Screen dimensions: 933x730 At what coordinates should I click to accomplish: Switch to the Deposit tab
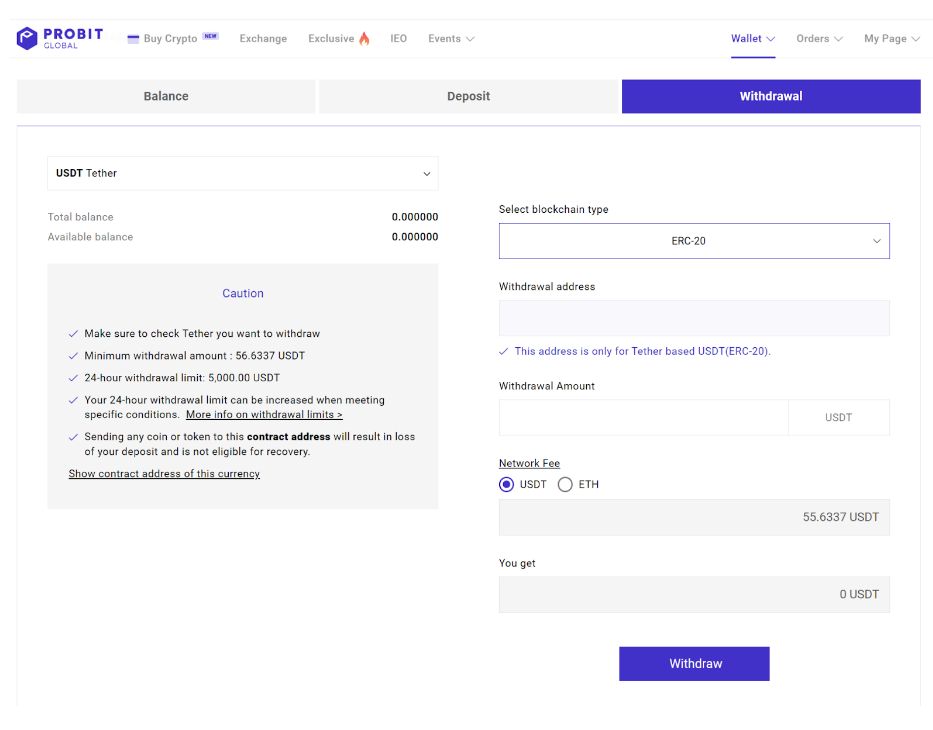click(x=468, y=96)
